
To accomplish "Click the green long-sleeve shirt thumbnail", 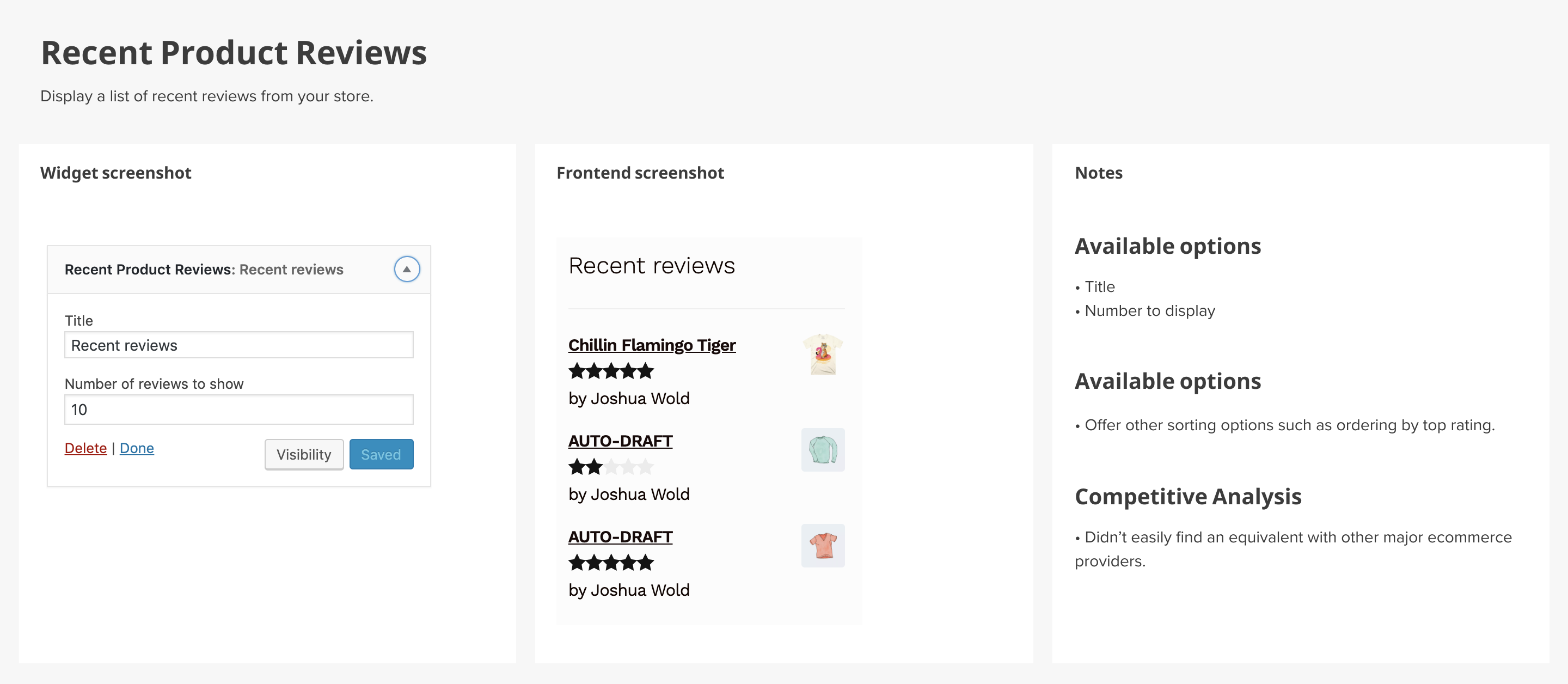I will [x=822, y=450].
